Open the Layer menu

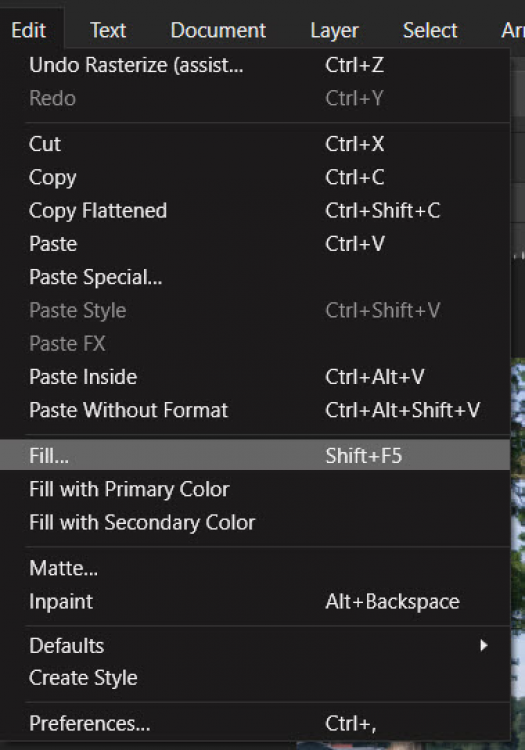(x=334, y=31)
